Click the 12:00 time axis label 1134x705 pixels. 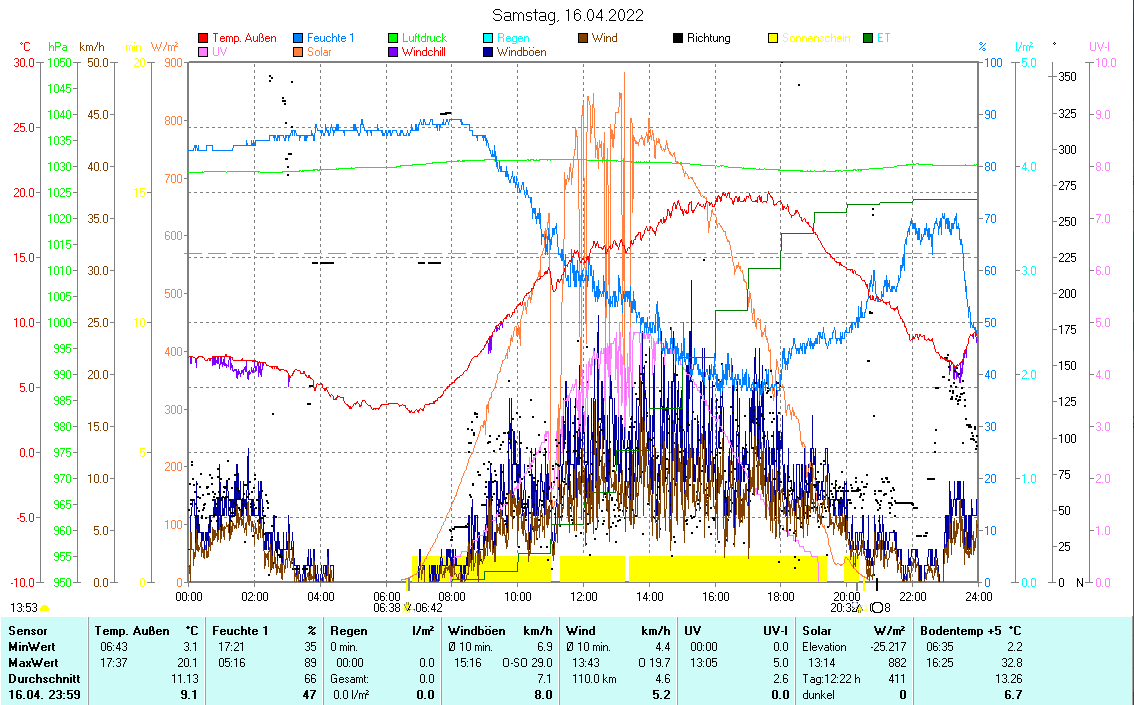pyautogui.click(x=584, y=597)
